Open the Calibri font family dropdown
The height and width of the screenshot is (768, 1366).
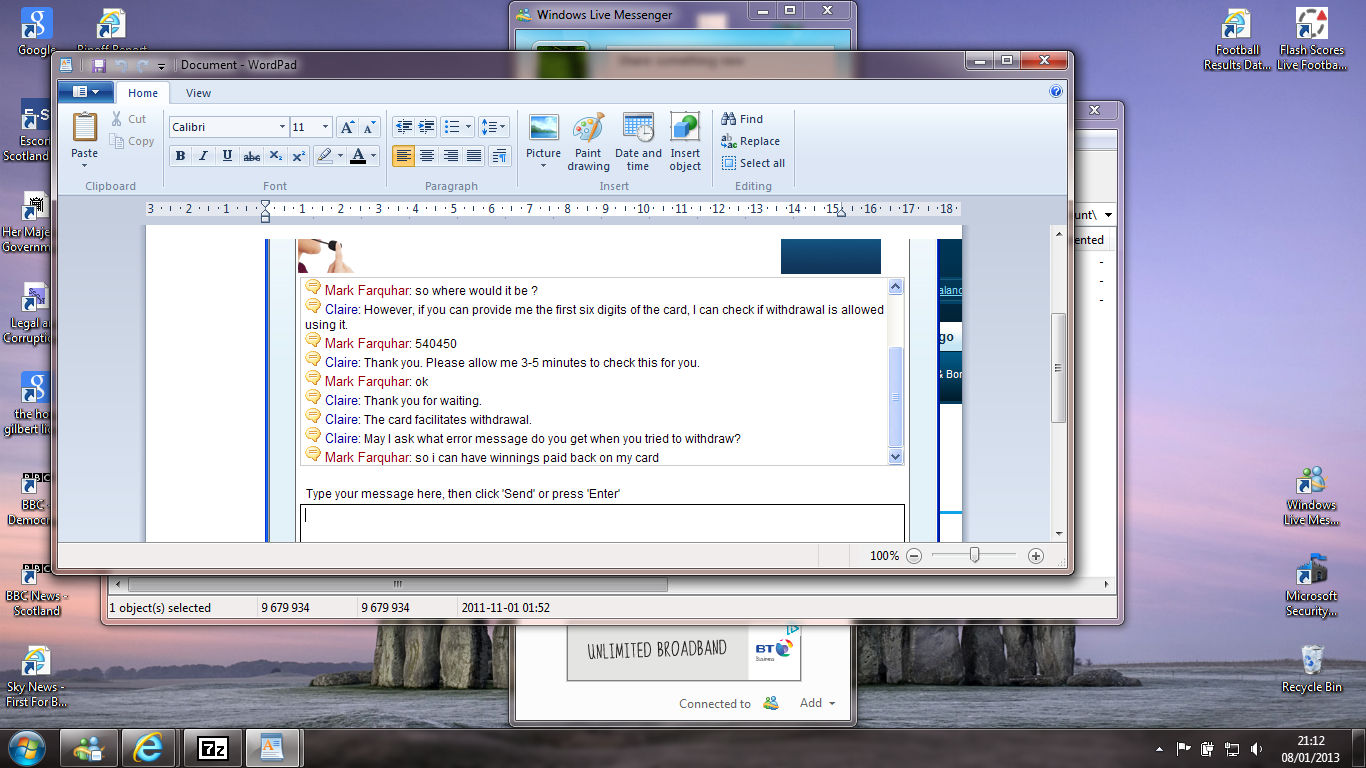click(282, 127)
